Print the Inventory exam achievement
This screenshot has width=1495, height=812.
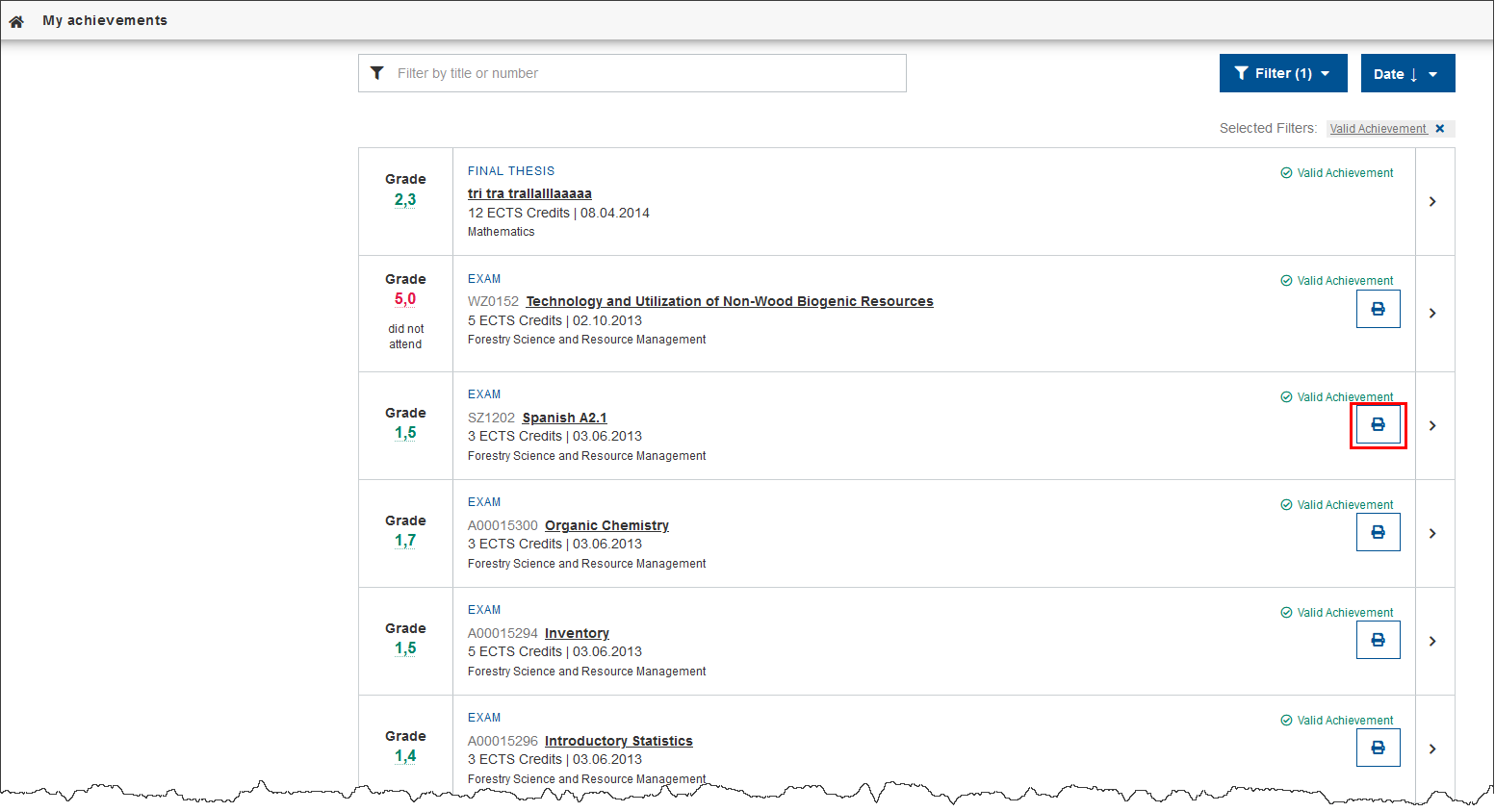click(x=1378, y=640)
